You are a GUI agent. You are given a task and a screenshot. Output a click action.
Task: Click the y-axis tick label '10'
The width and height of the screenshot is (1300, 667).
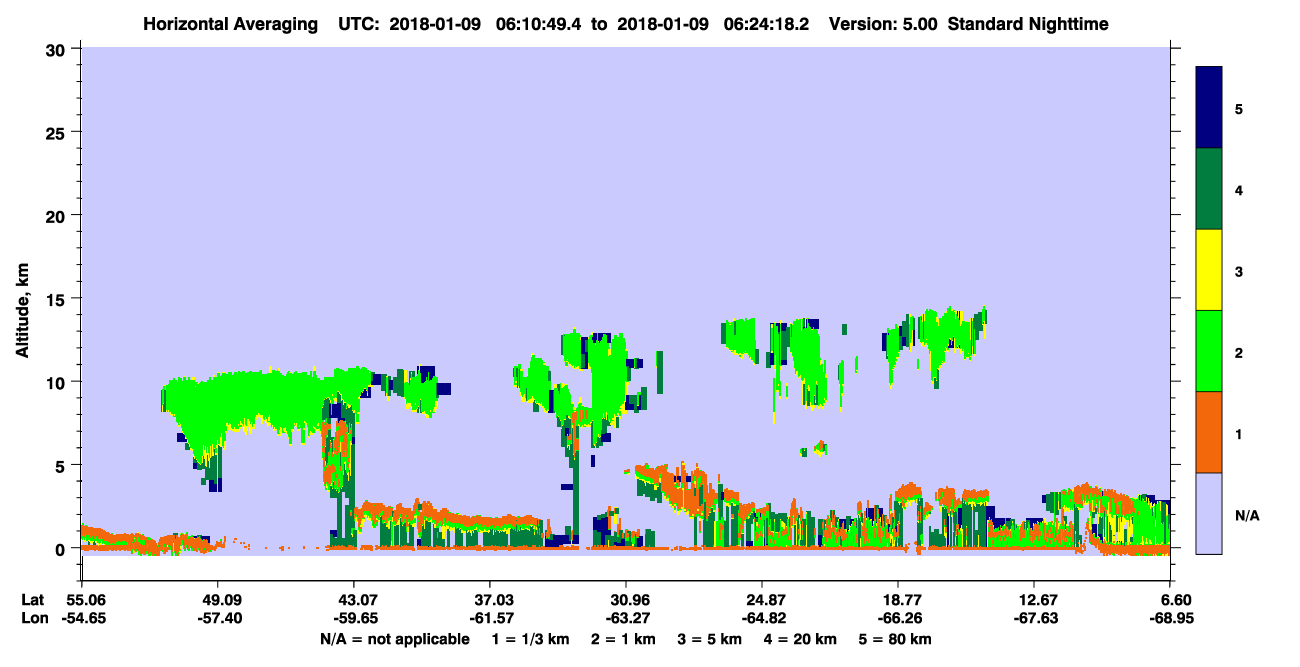pos(58,382)
